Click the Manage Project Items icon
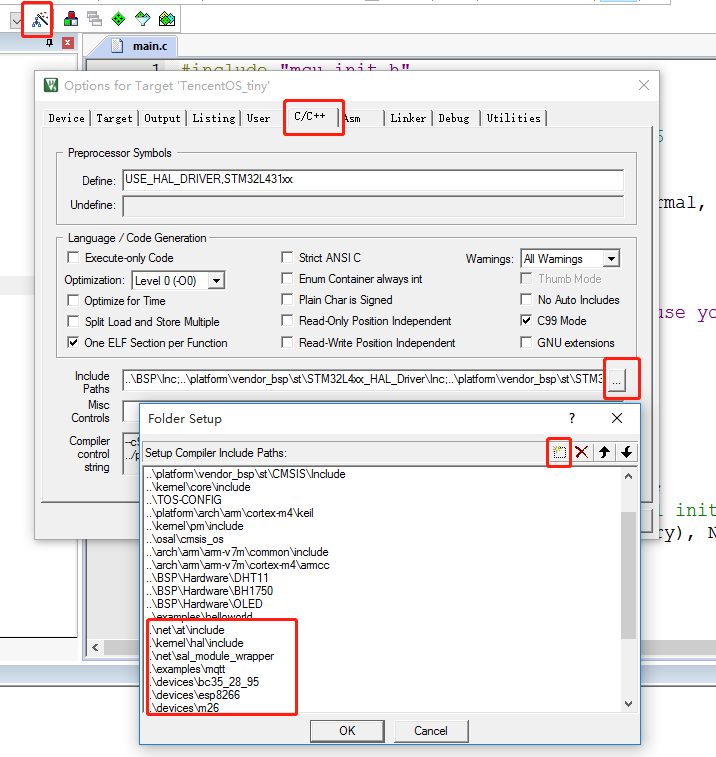 pos(71,19)
